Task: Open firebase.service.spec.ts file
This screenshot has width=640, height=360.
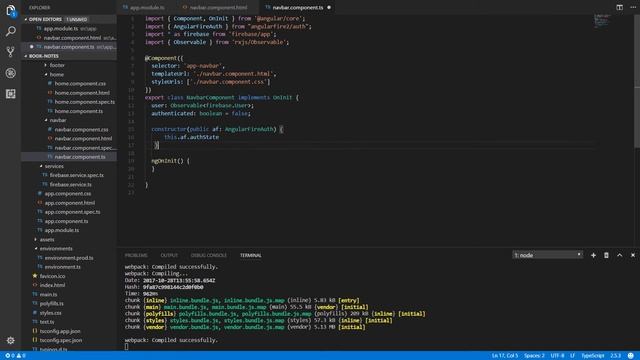Action: 76,175
